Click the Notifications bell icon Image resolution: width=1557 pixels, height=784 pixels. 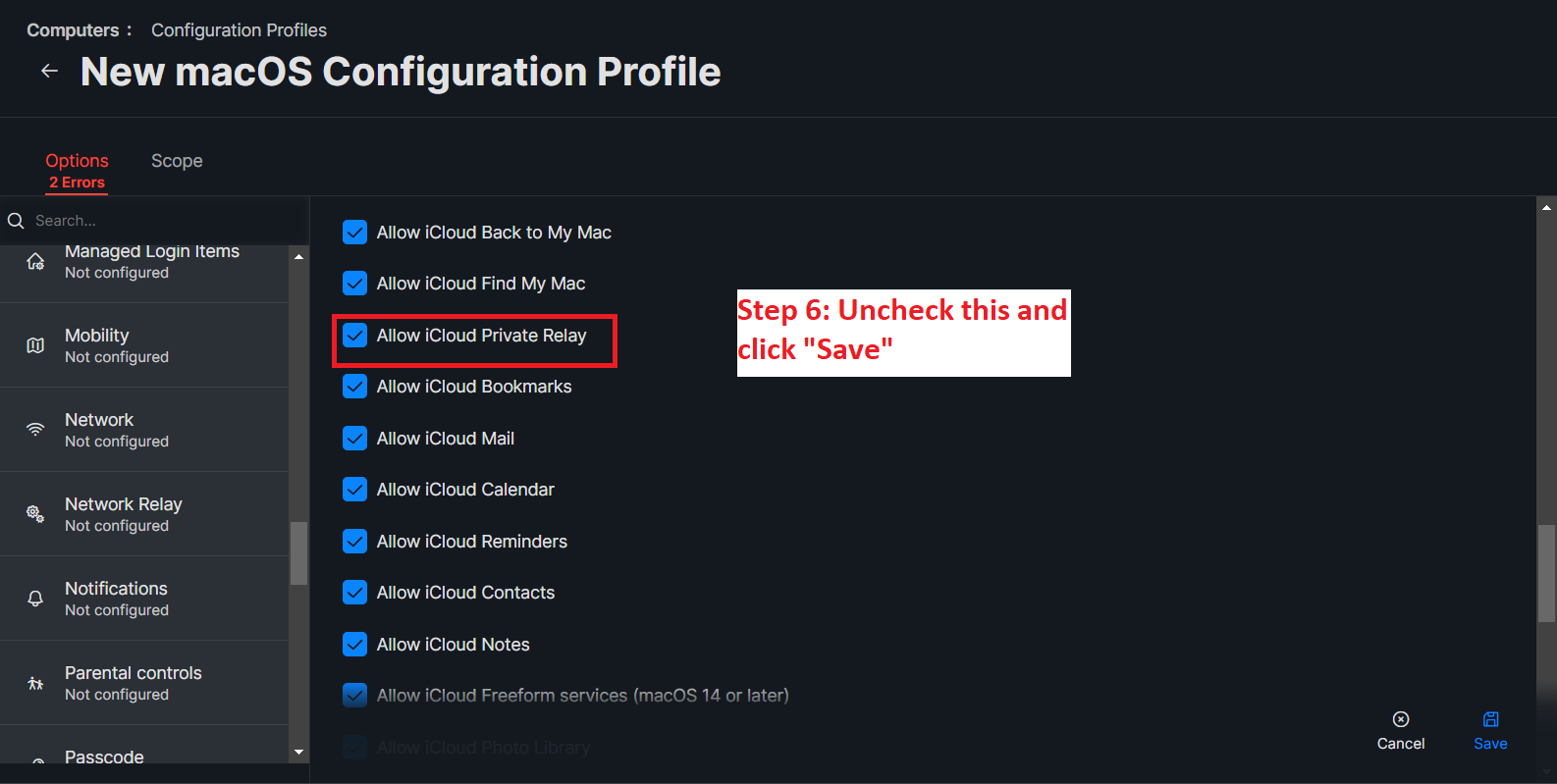(x=35, y=599)
